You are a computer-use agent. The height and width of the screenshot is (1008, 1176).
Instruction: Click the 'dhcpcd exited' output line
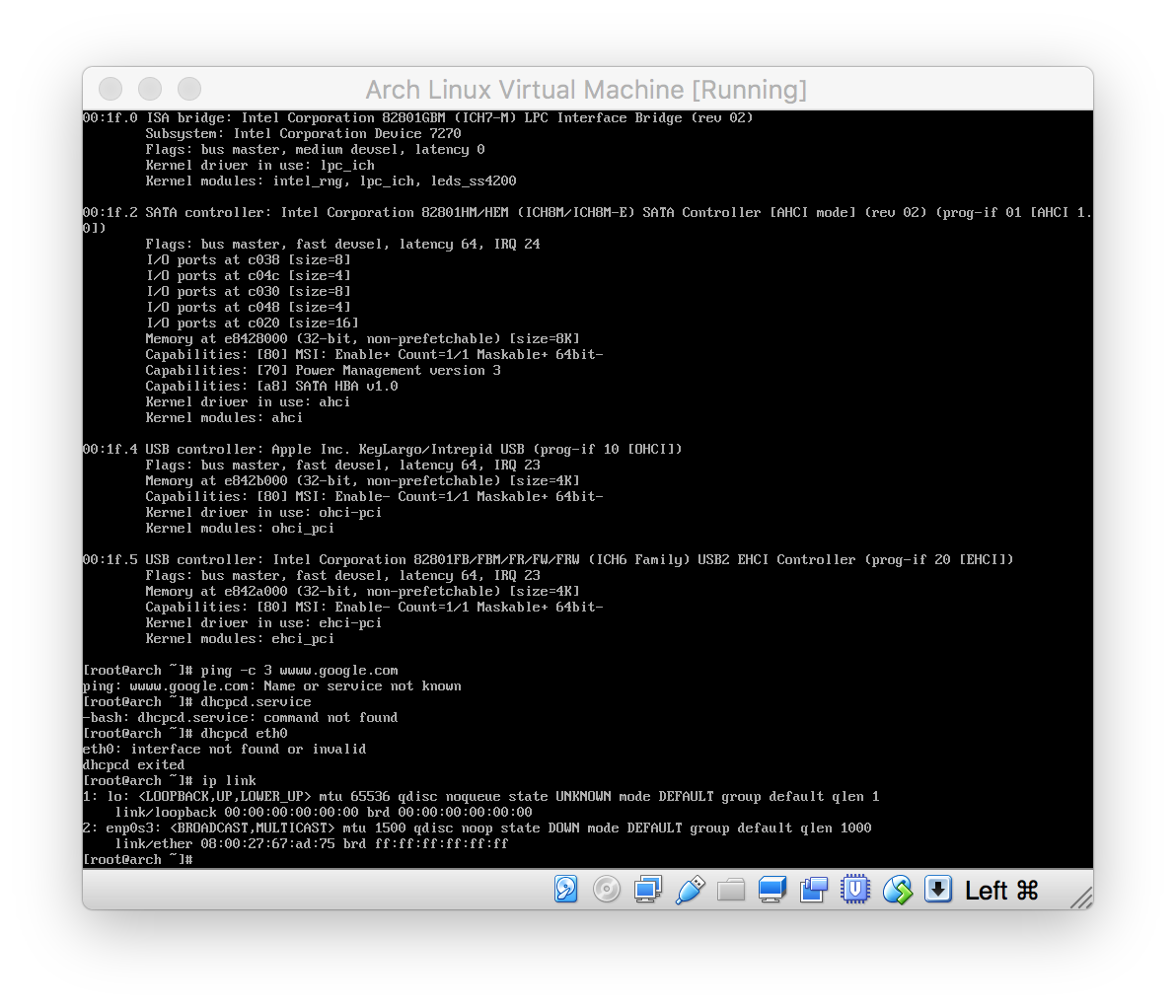point(133,765)
